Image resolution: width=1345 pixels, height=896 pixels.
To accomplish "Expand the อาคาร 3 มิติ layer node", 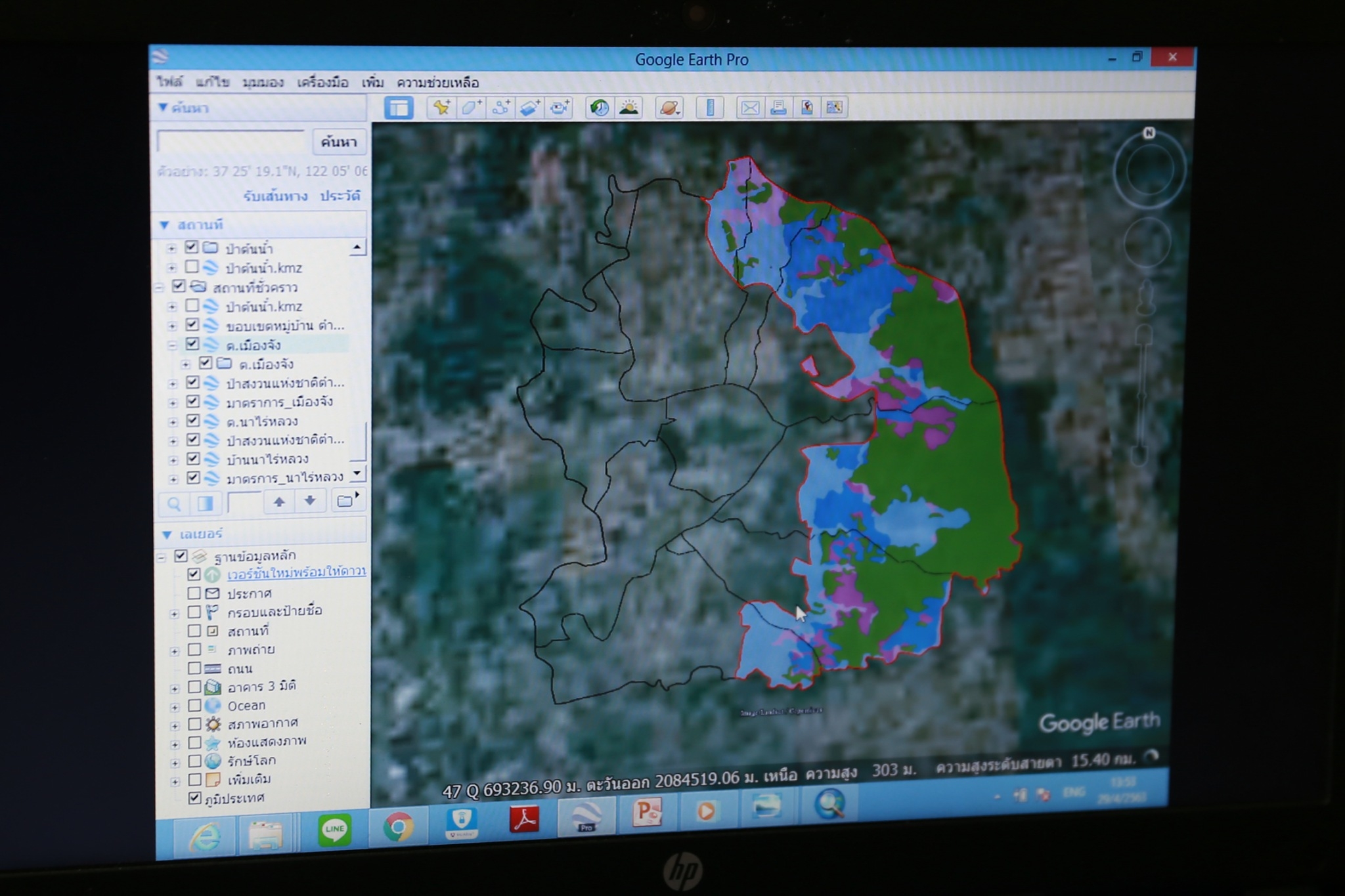I will point(174,689).
